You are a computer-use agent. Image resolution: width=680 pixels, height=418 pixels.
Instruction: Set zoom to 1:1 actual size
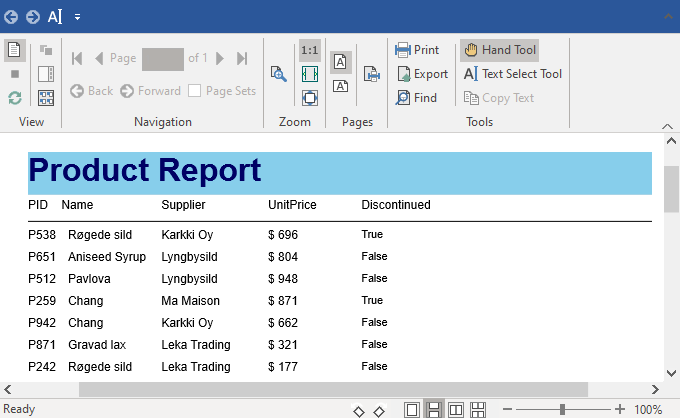310,50
